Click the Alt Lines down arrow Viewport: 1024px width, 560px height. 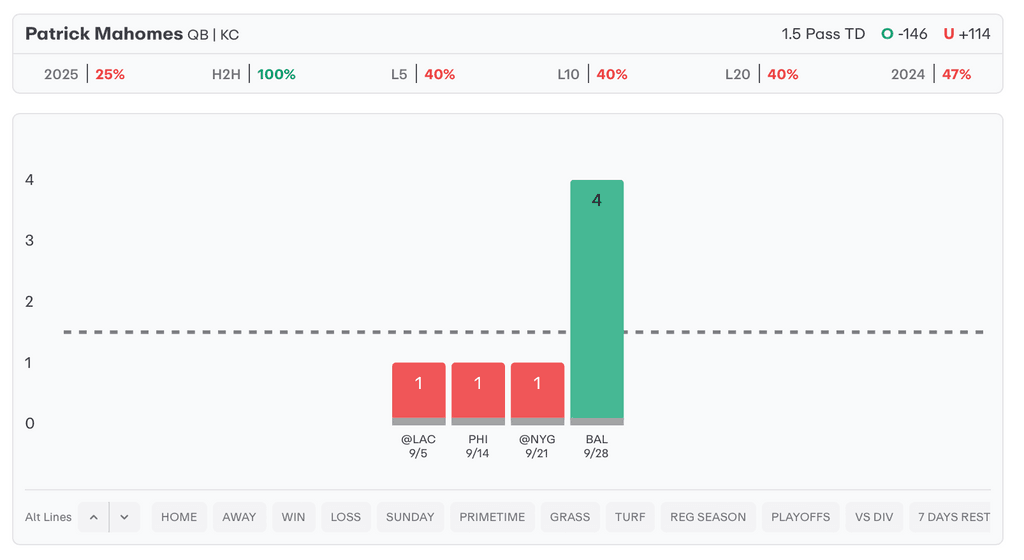[124, 517]
